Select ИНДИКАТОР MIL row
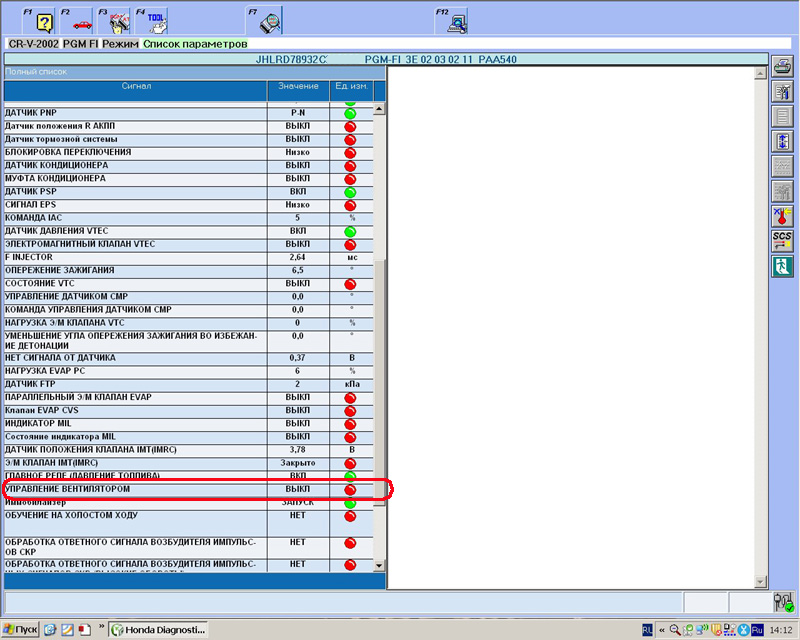The image size is (800, 640). tap(189, 424)
